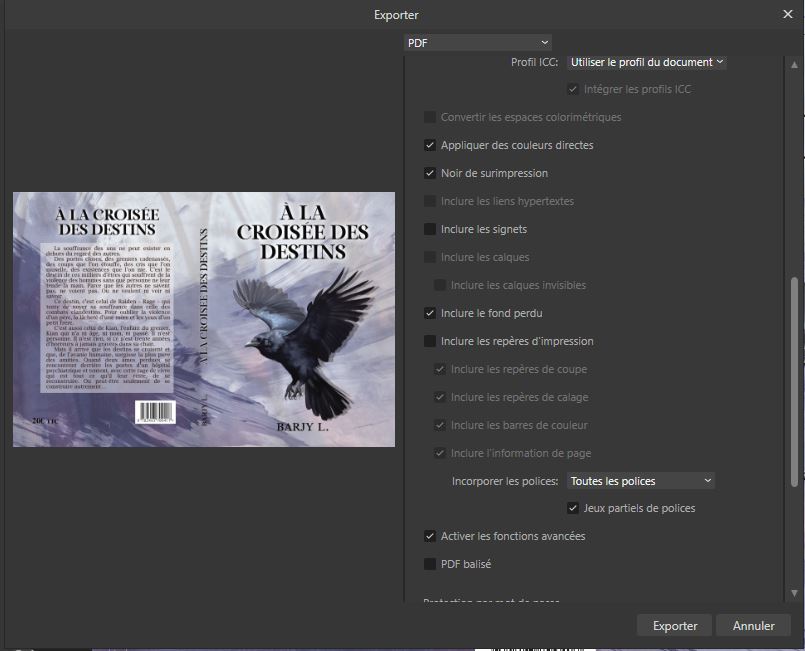
Task: Toggle Intégrer les profils ICC checkbox
Action: [x=573, y=89]
